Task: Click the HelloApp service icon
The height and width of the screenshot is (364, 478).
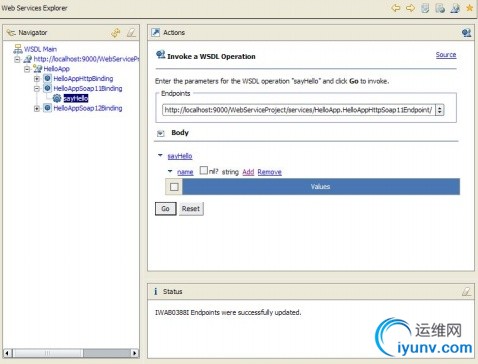Action: (x=38, y=69)
